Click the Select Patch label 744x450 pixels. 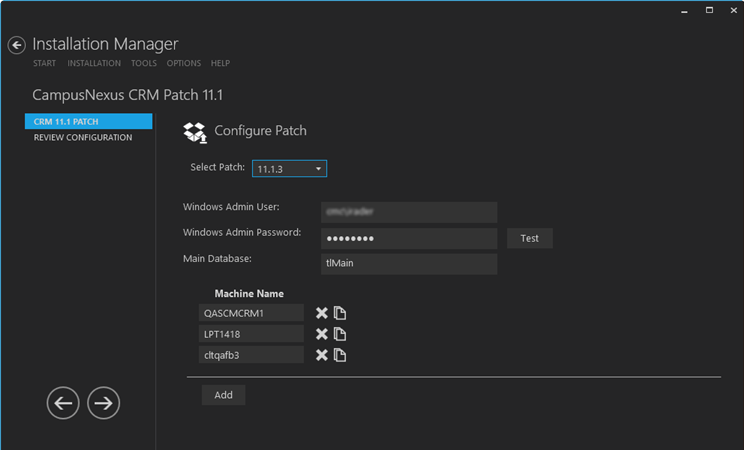point(218,167)
